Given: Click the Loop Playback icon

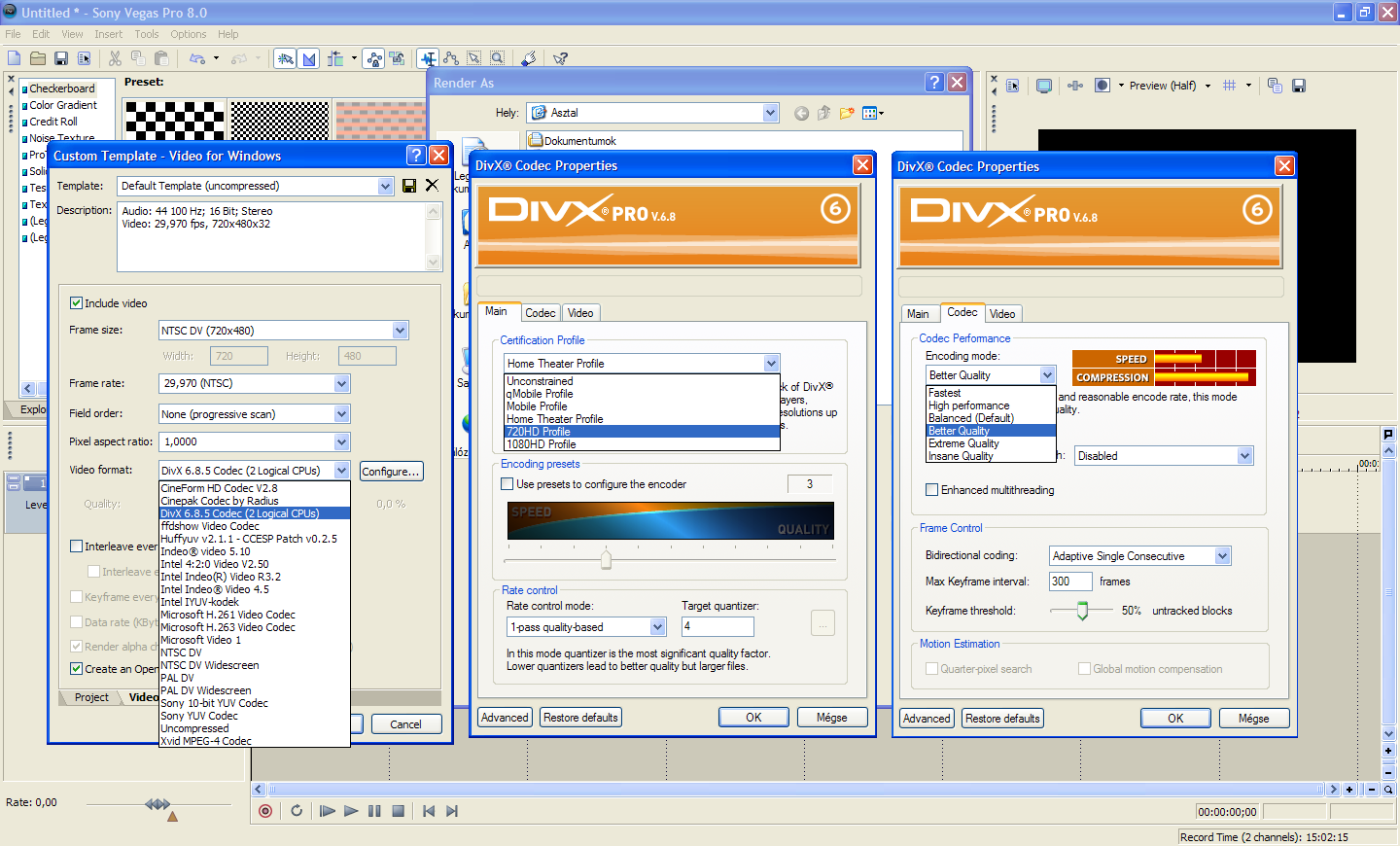Looking at the screenshot, I should coord(297,811).
